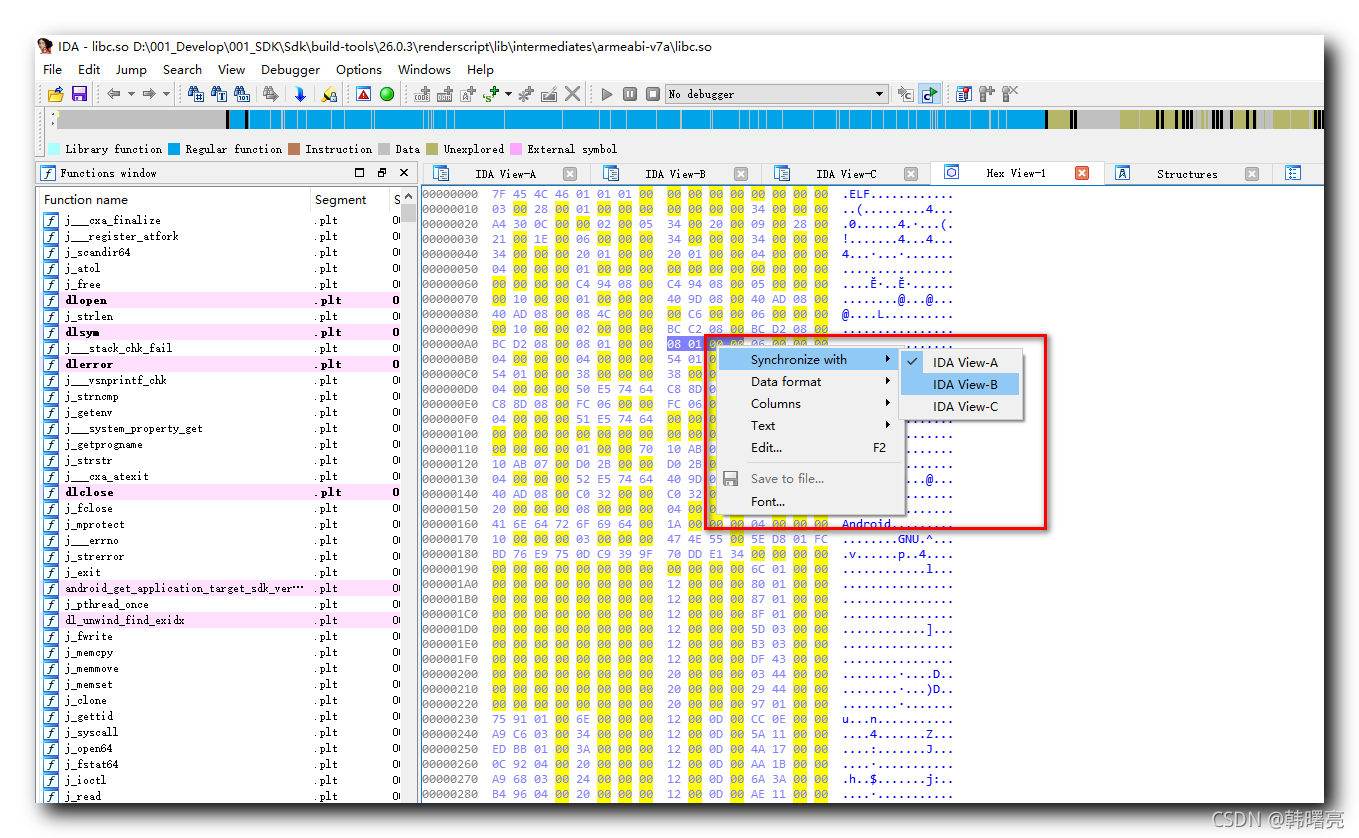Click the Create code toolbar icon
Screen dimensions: 1359x838
click(422, 93)
